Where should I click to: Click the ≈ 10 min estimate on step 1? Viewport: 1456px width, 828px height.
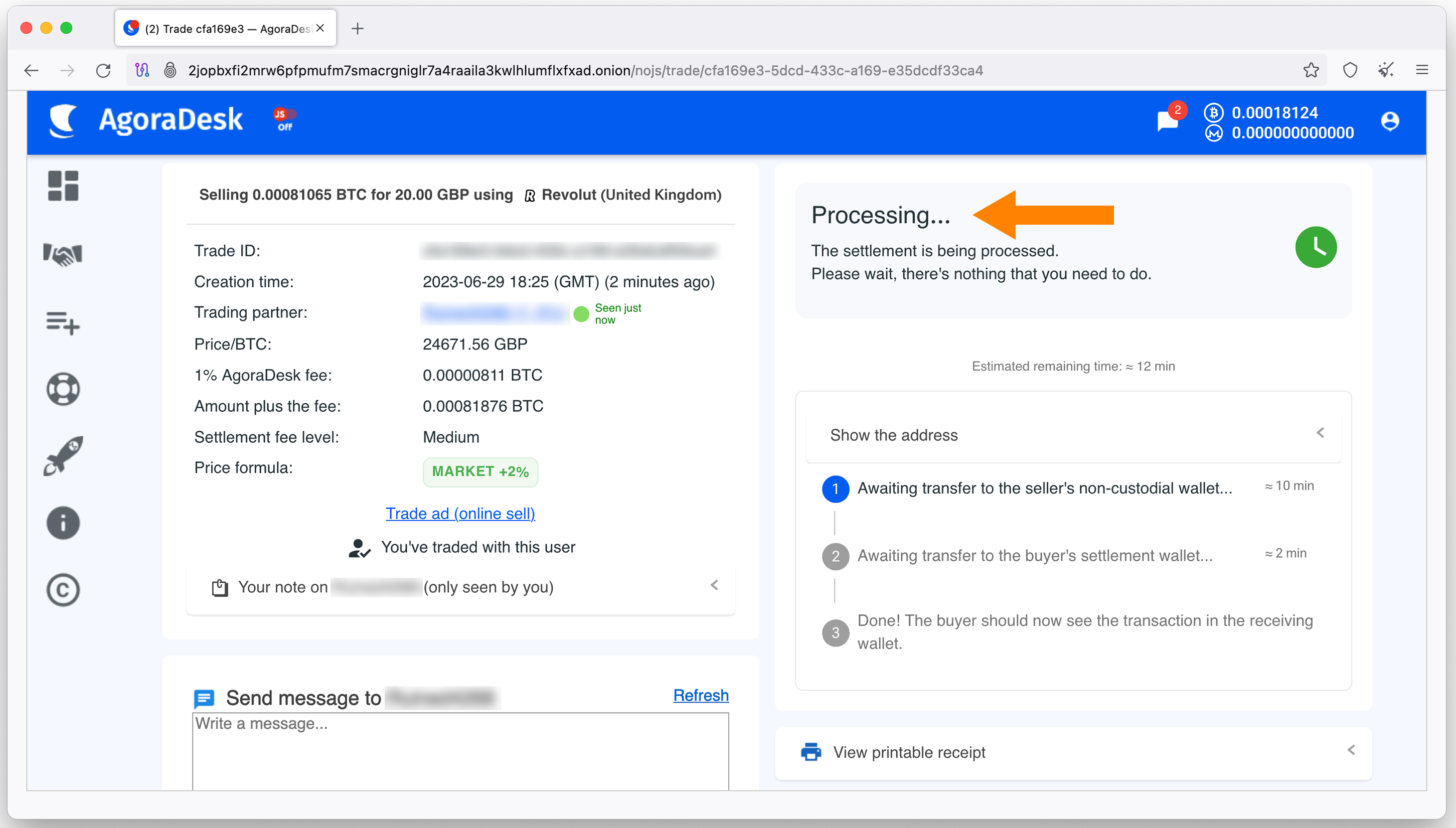(x=1289, y=485)
